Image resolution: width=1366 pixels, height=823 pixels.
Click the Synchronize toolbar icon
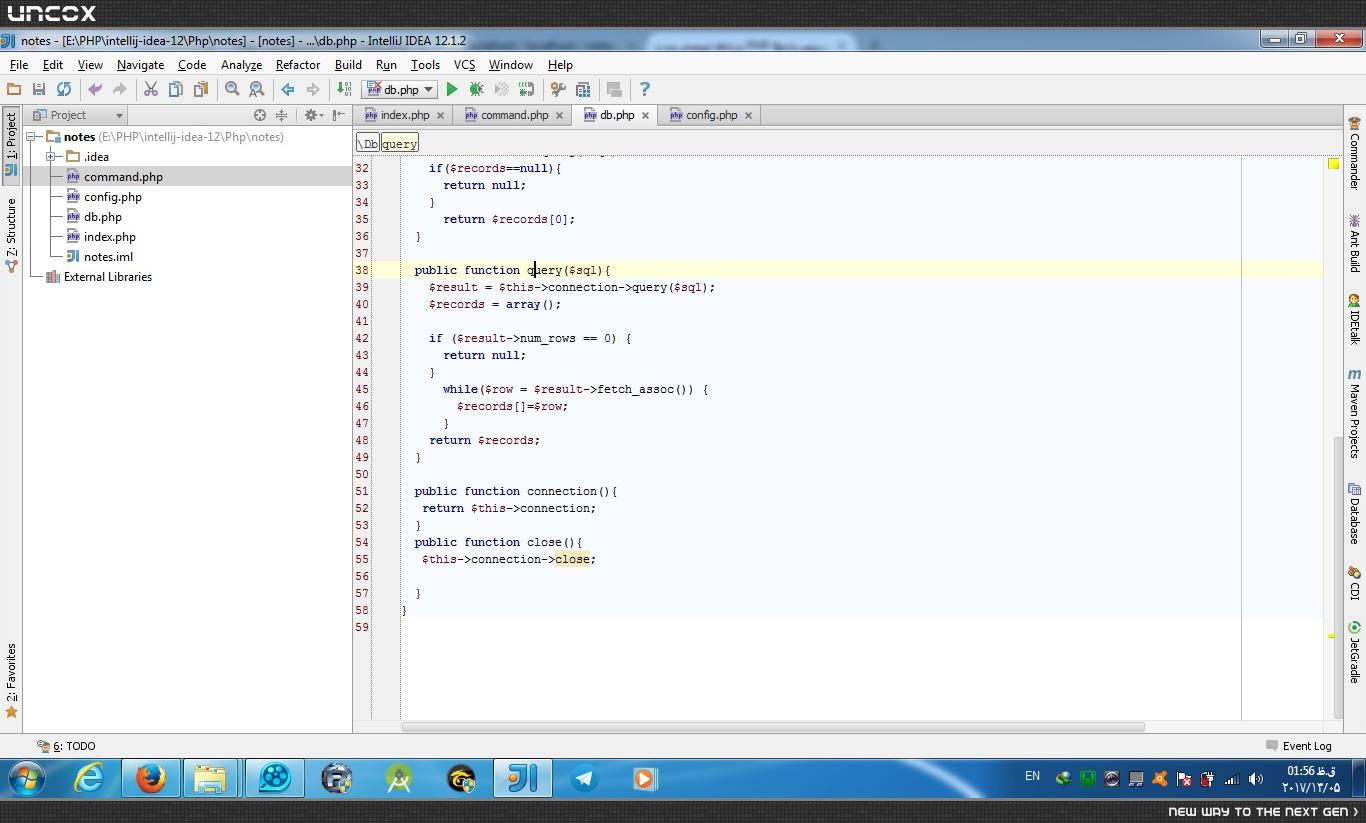tap(64, 90)
